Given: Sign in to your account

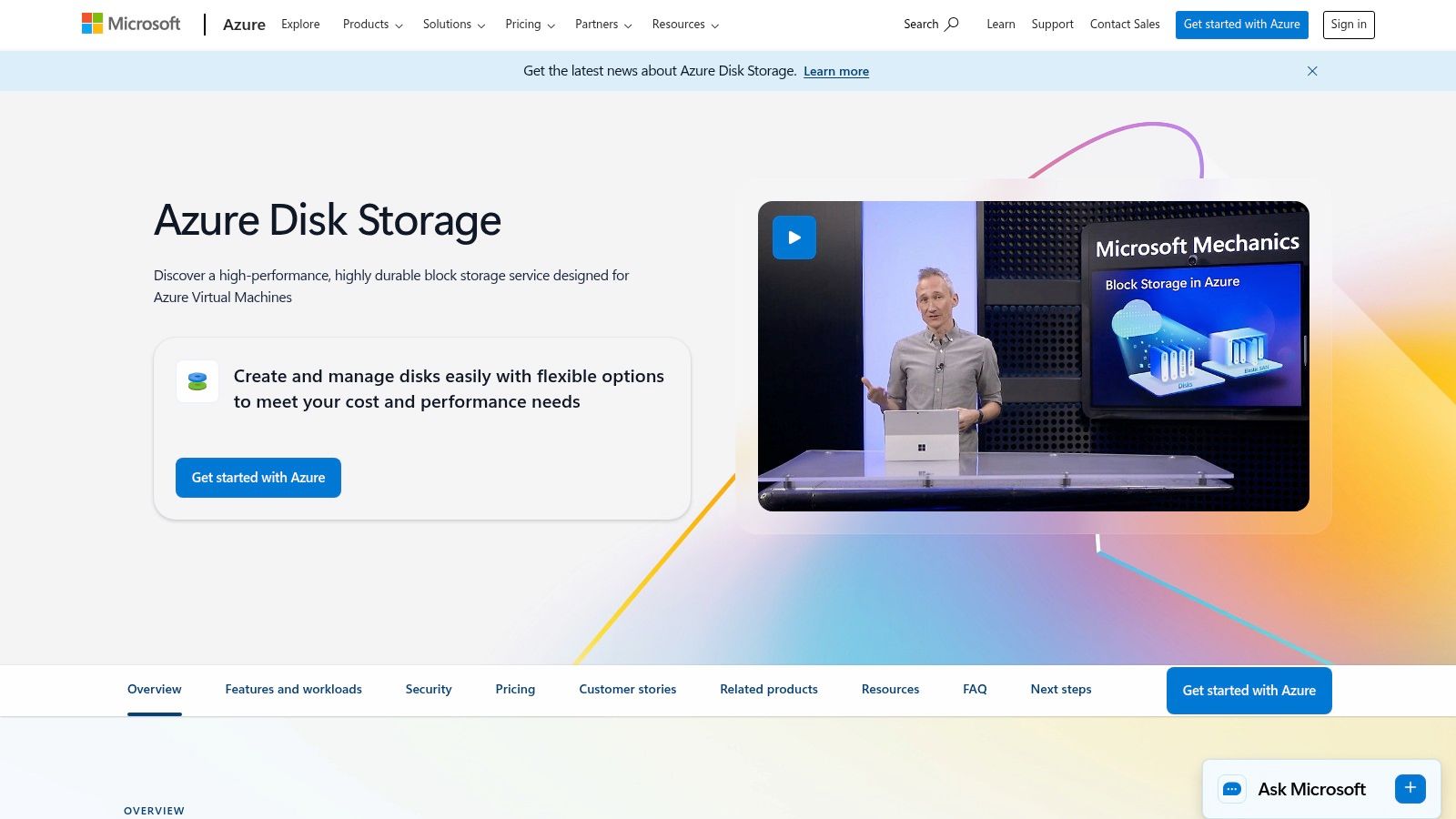Looking at the screenshot, I should [1349, 25].
